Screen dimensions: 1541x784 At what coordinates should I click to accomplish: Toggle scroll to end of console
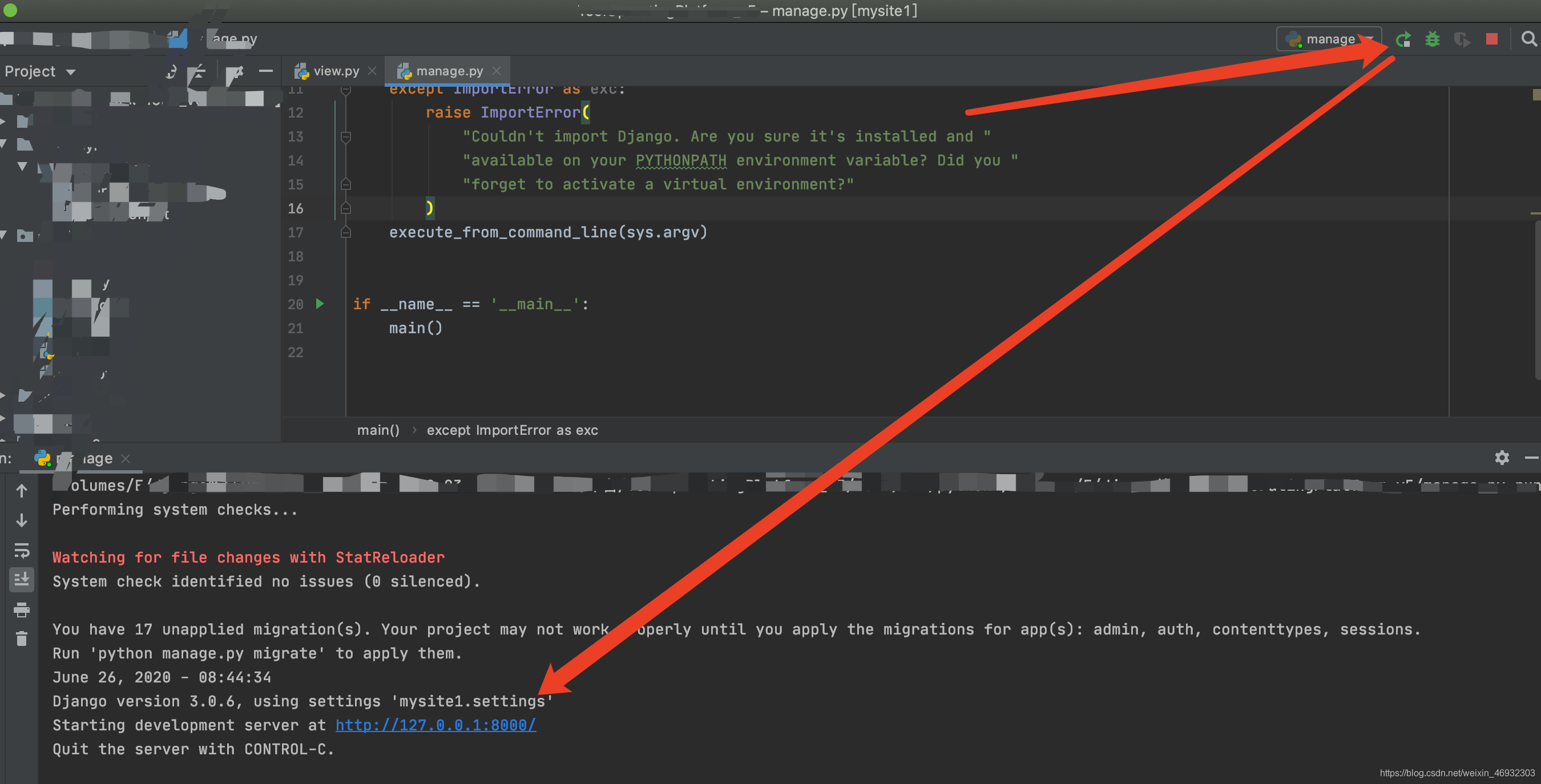(x=22, y=580)
